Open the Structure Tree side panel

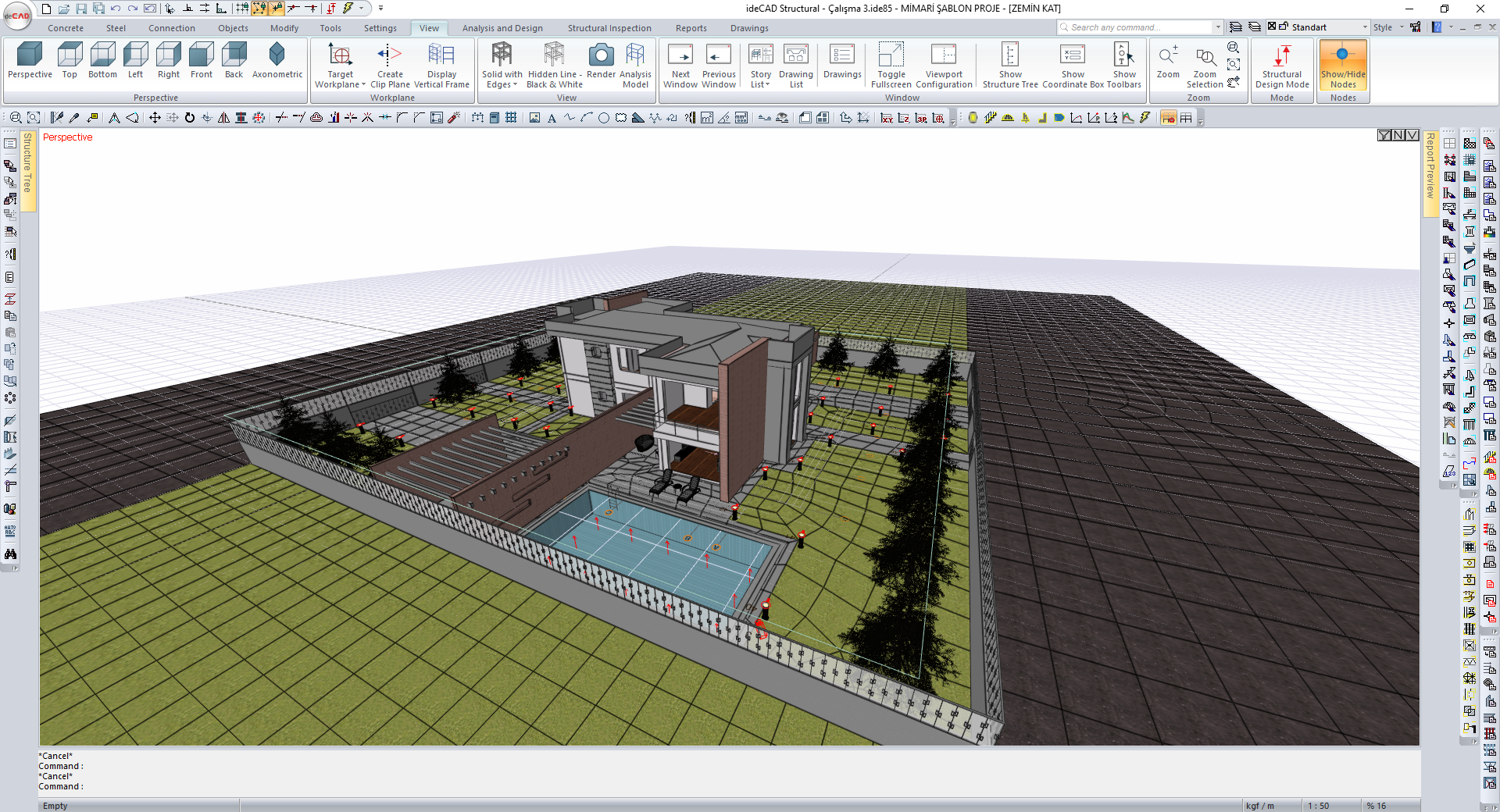click(27, 164)
